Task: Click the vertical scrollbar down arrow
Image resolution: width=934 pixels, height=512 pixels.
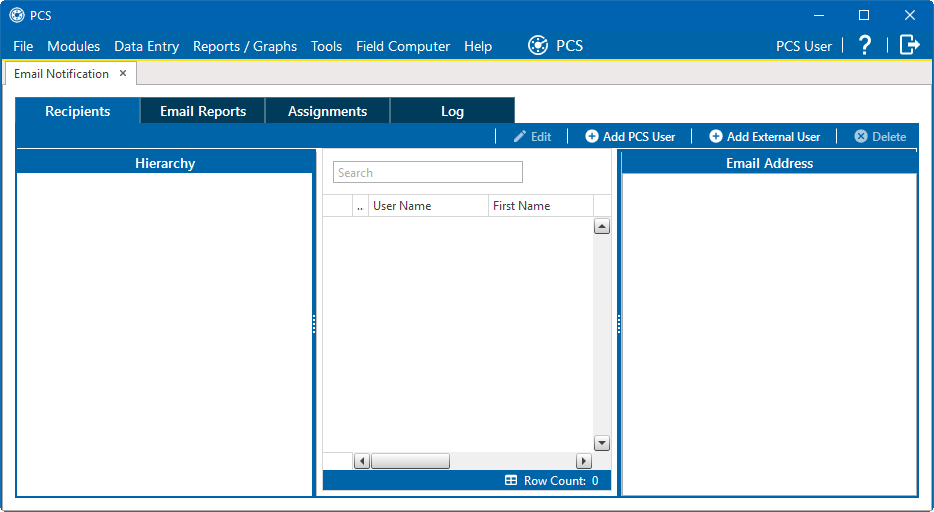Action: [602, 443]
